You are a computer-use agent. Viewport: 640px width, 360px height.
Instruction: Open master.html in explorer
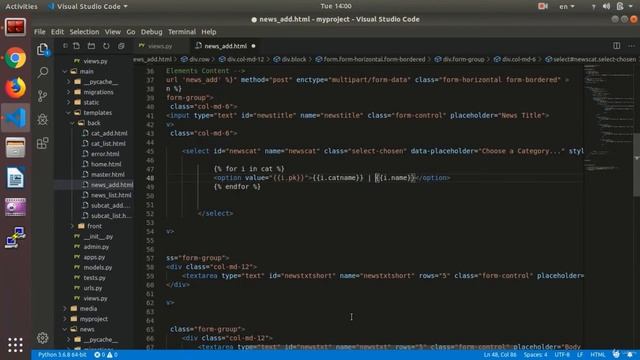(107, 174)
